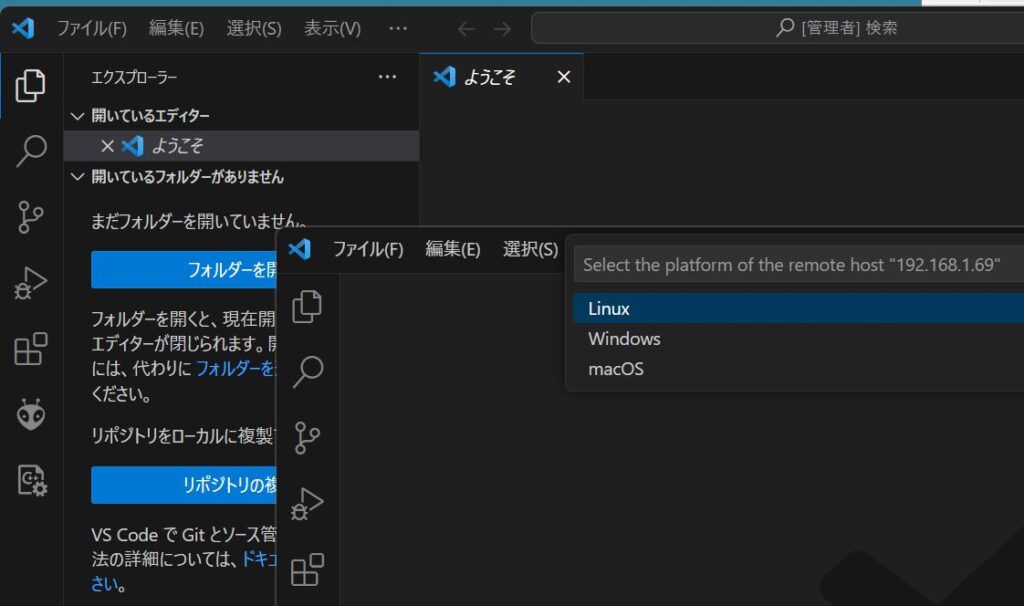This screenshot has width=1024, height=606.
Task: Open the 表示 menu
Action: [x=330, y=29]
